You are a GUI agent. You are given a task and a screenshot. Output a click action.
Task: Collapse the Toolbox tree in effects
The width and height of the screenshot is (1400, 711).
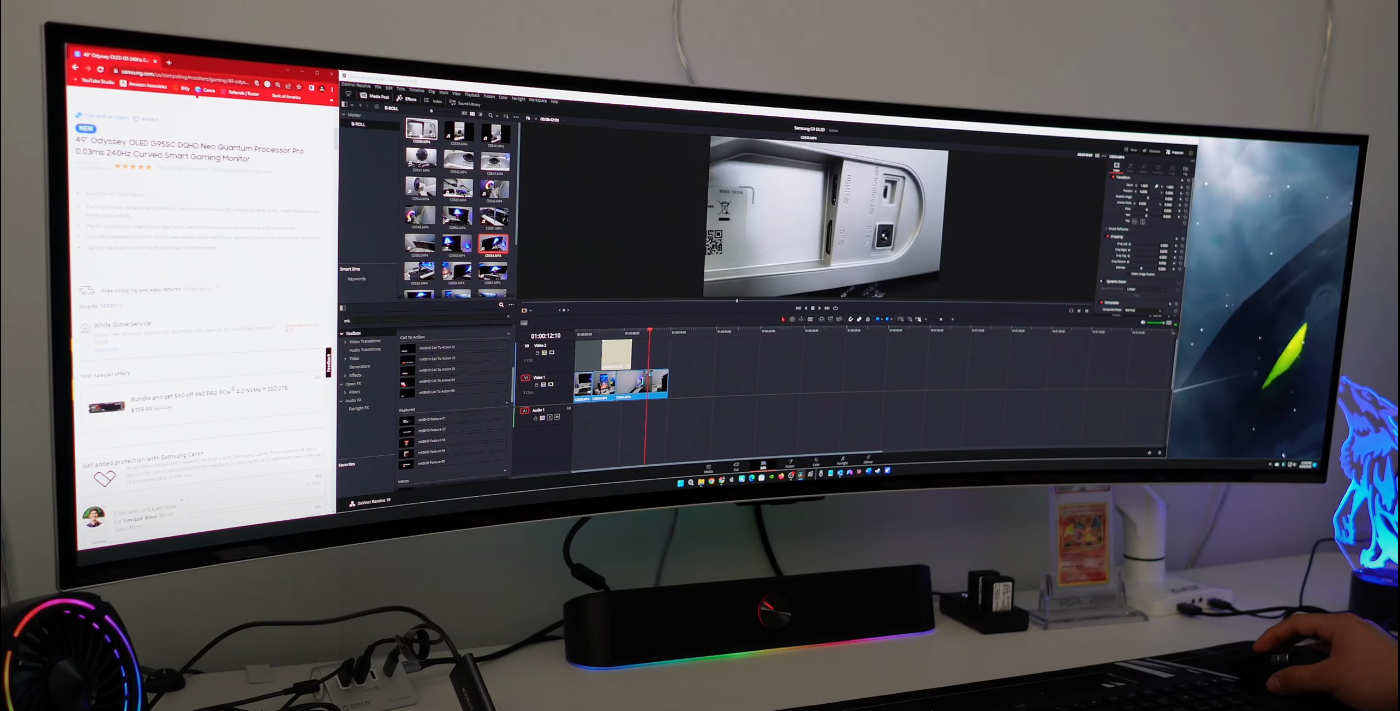click(x=343, y=333)
